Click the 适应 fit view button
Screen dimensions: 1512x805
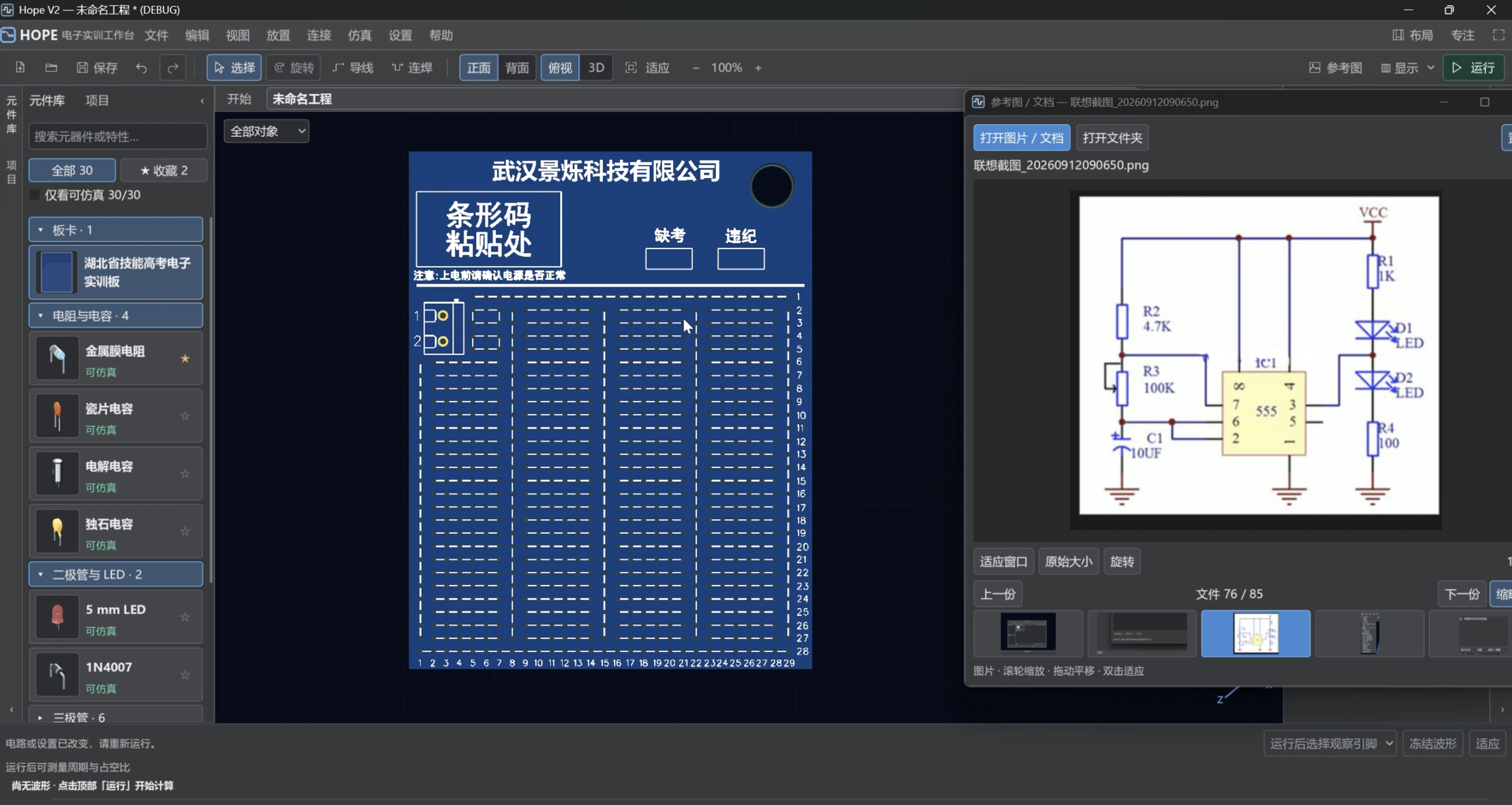click(648, 67)
